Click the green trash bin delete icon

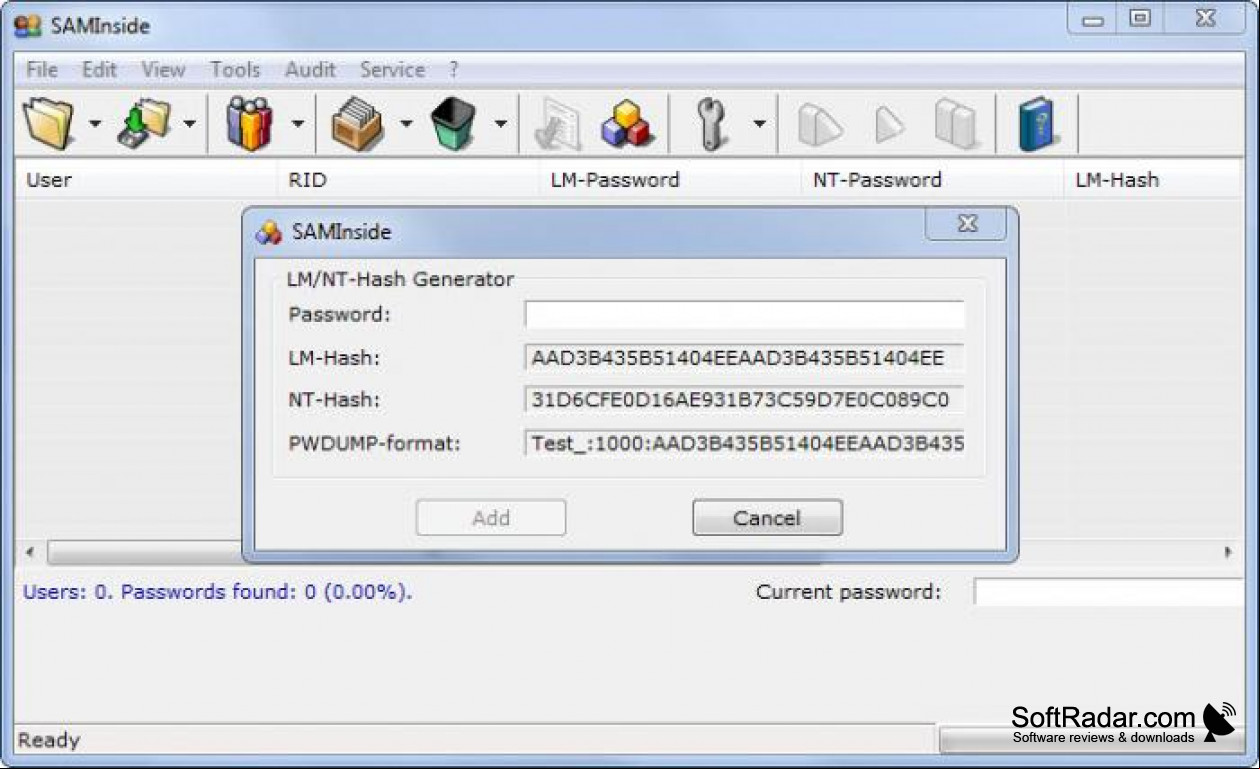(454, 124)
